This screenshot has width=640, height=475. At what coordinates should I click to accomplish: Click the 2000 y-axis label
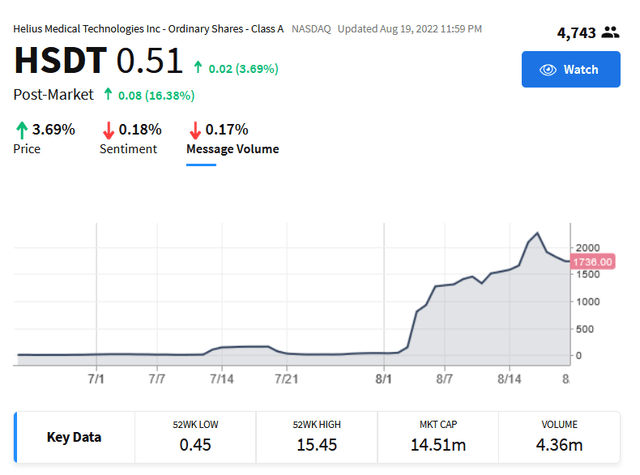click(x=588, y=248)
